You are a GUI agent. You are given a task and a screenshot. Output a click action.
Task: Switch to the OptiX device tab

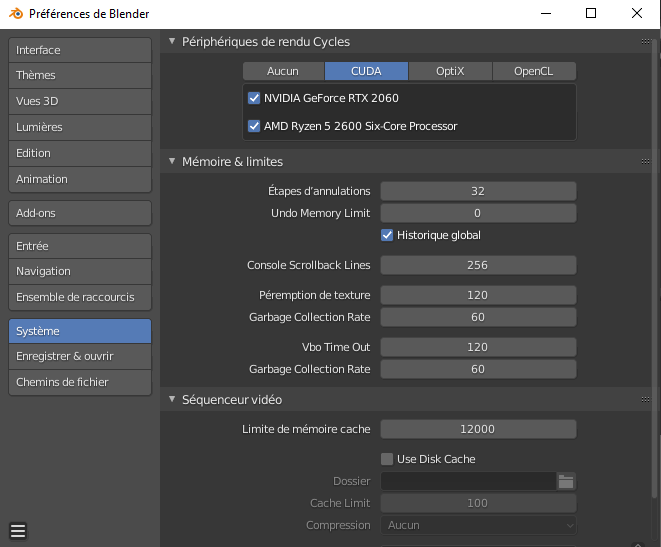(x=450, y=71)
